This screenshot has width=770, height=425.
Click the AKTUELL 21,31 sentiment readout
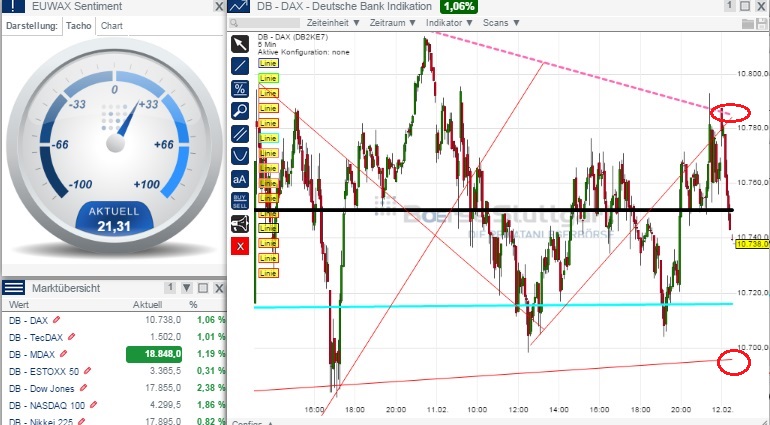click(114, 219)
